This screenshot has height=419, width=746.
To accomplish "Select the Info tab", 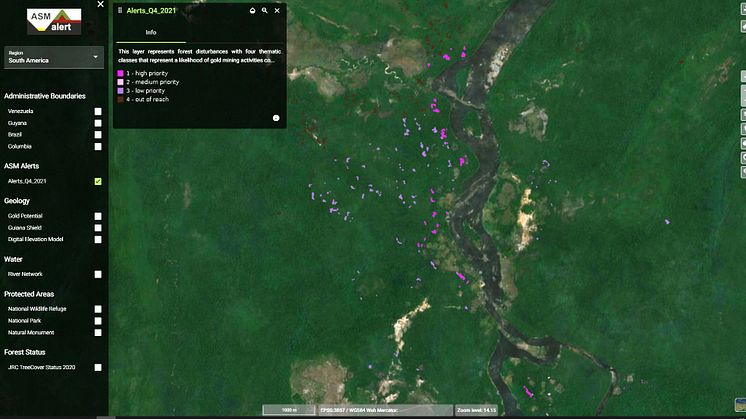I will tap(151, 33).
